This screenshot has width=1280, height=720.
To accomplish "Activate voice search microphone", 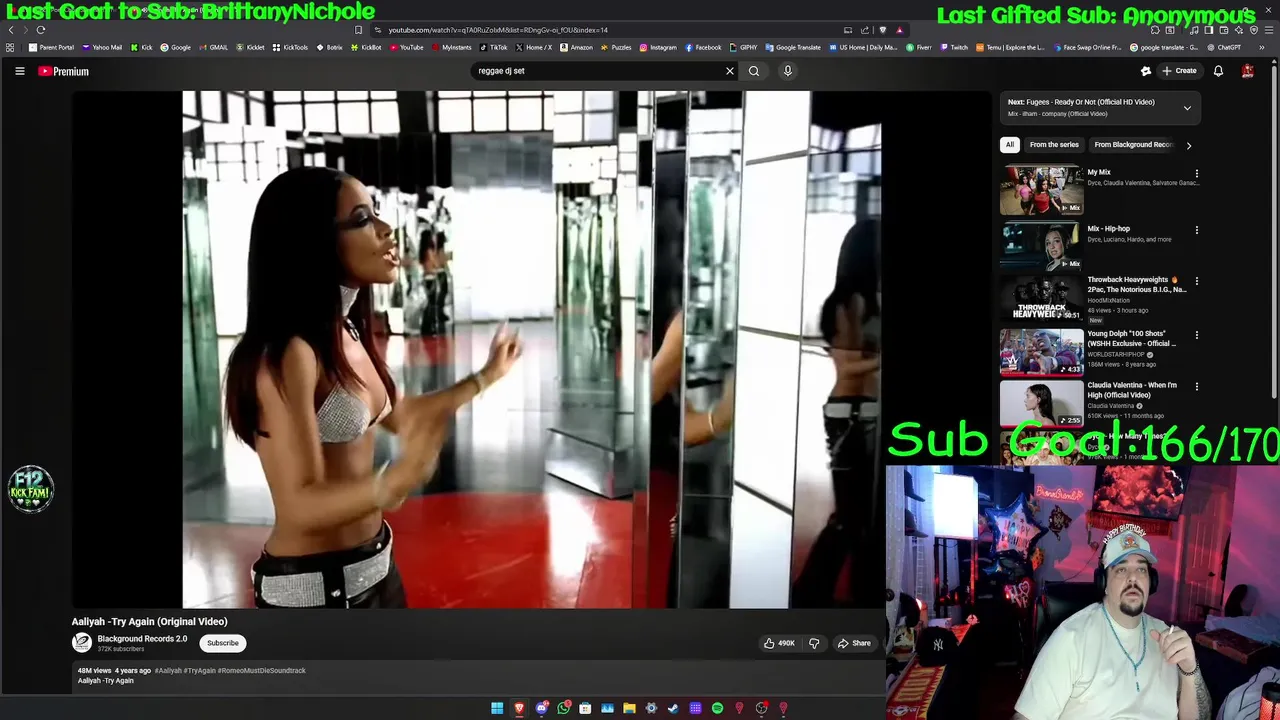I will pyautogui.click(x=788, y=71).
